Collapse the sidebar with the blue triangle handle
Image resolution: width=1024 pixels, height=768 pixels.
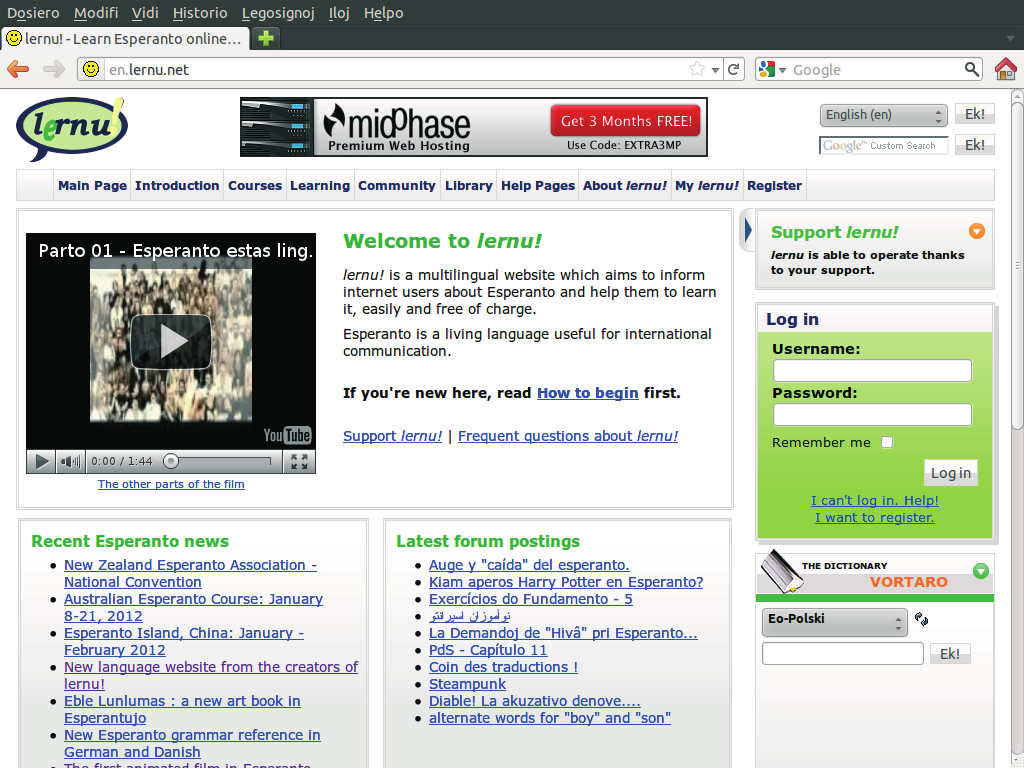tap(748, 230)
